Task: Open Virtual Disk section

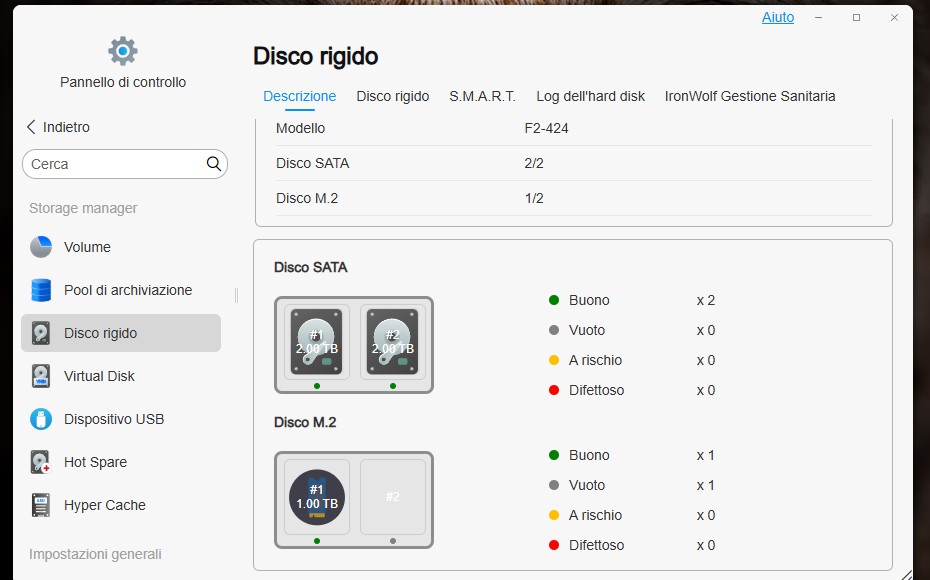Action: click(99, 376)
